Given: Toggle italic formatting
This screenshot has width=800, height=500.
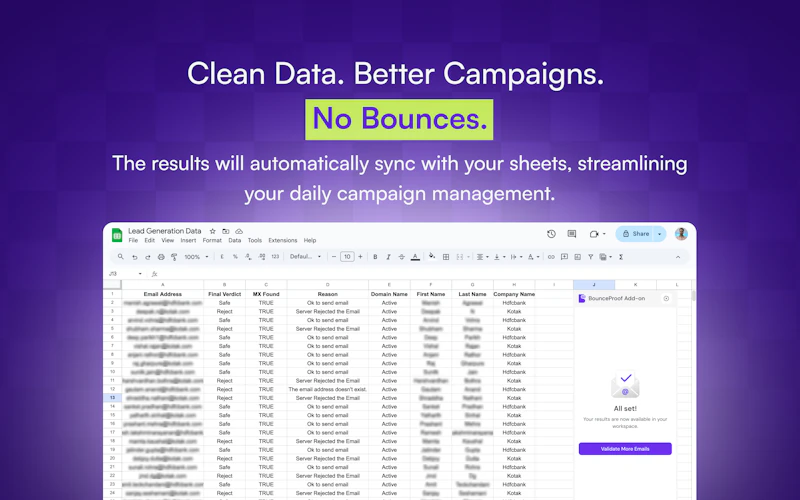Looking at the screenshot, I should 388,257.
